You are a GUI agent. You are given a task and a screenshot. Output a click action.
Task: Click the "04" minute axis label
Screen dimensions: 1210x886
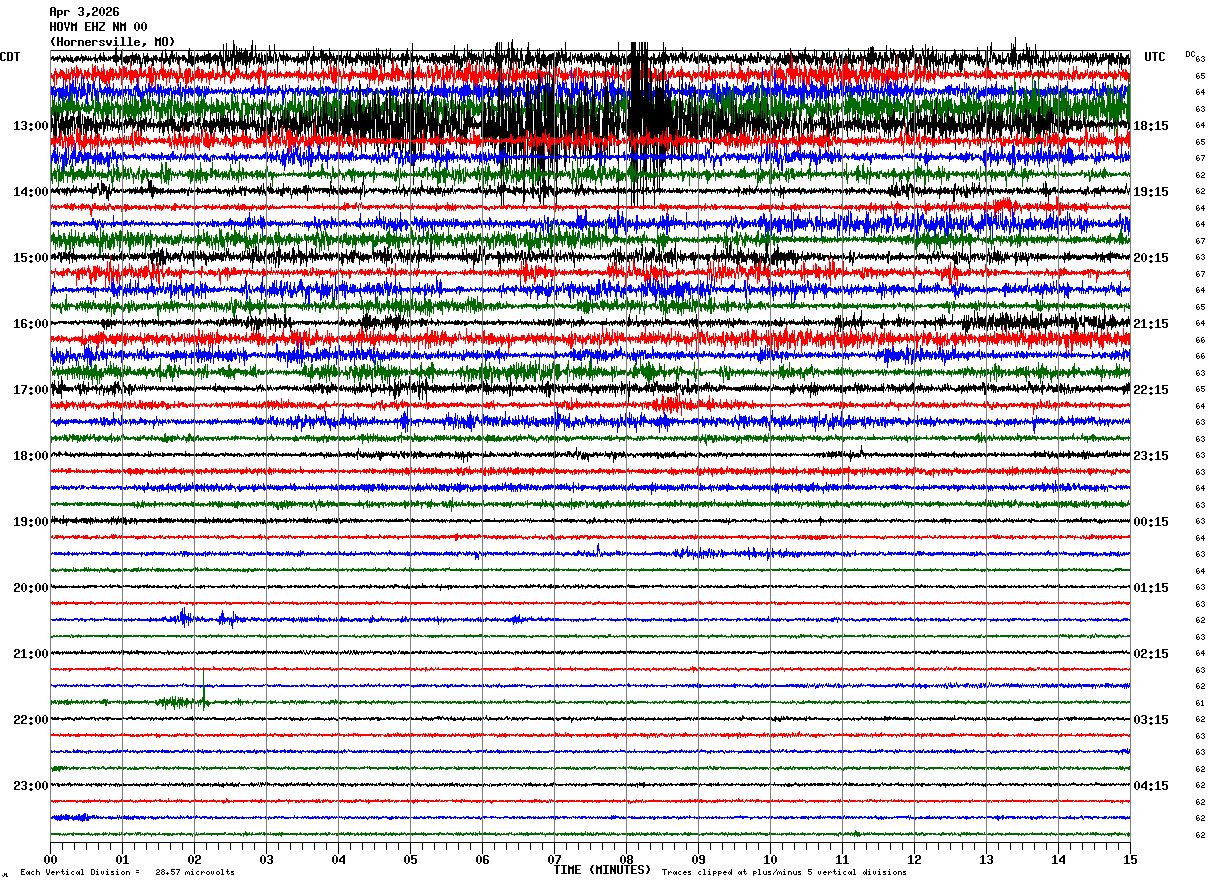click(x=338, y=859)
